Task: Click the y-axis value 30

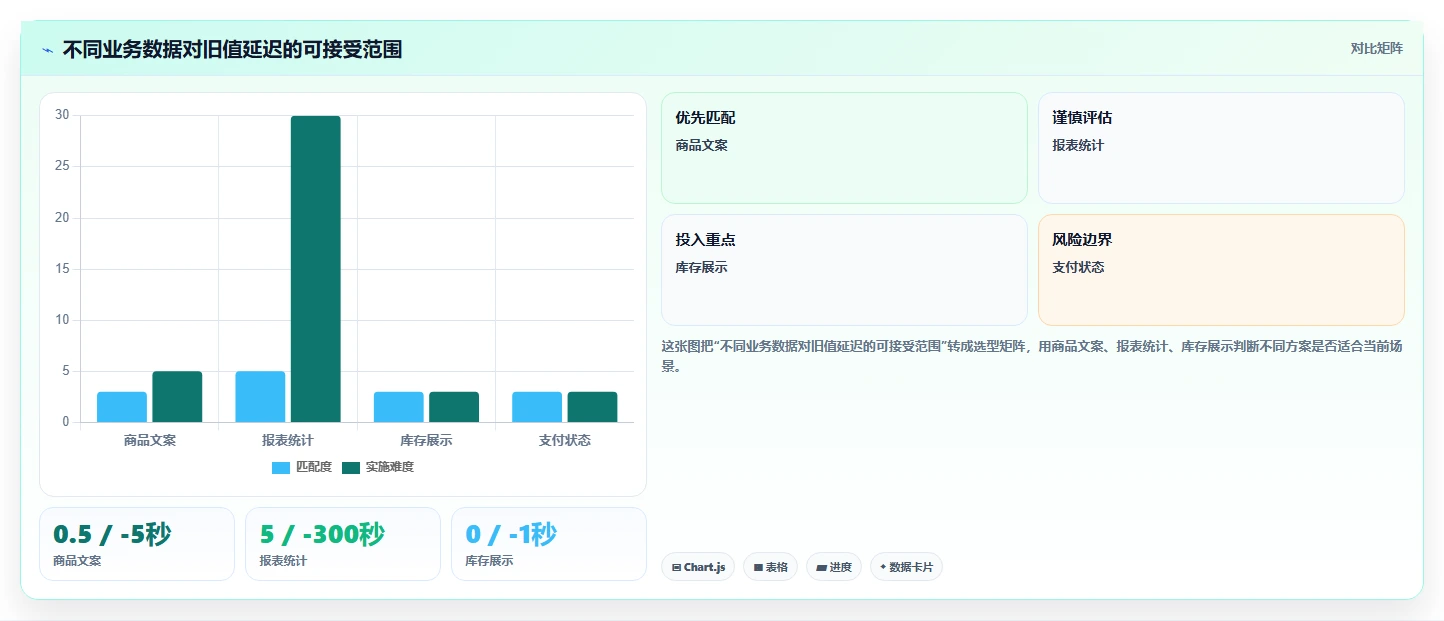Action: [62, 115]
